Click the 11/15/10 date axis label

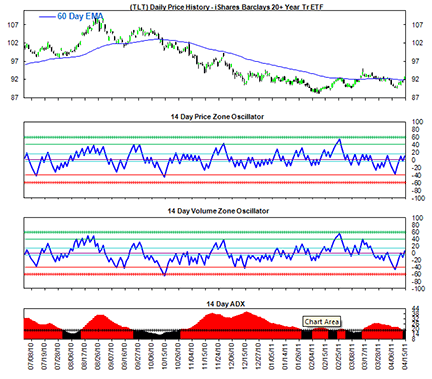[x=205, y=356]
